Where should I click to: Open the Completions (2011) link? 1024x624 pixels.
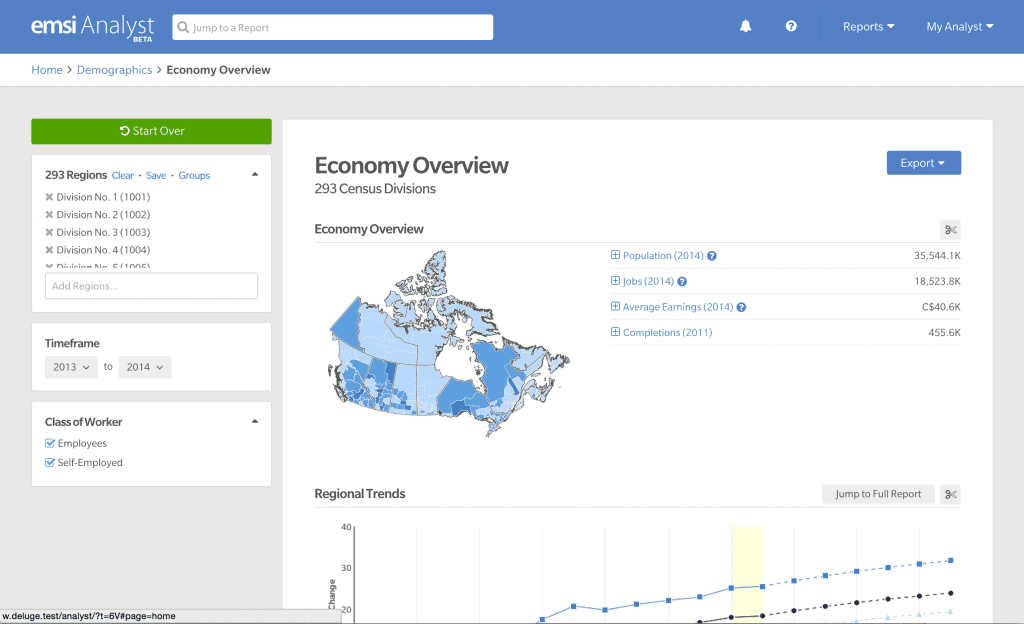pos(667,332)
